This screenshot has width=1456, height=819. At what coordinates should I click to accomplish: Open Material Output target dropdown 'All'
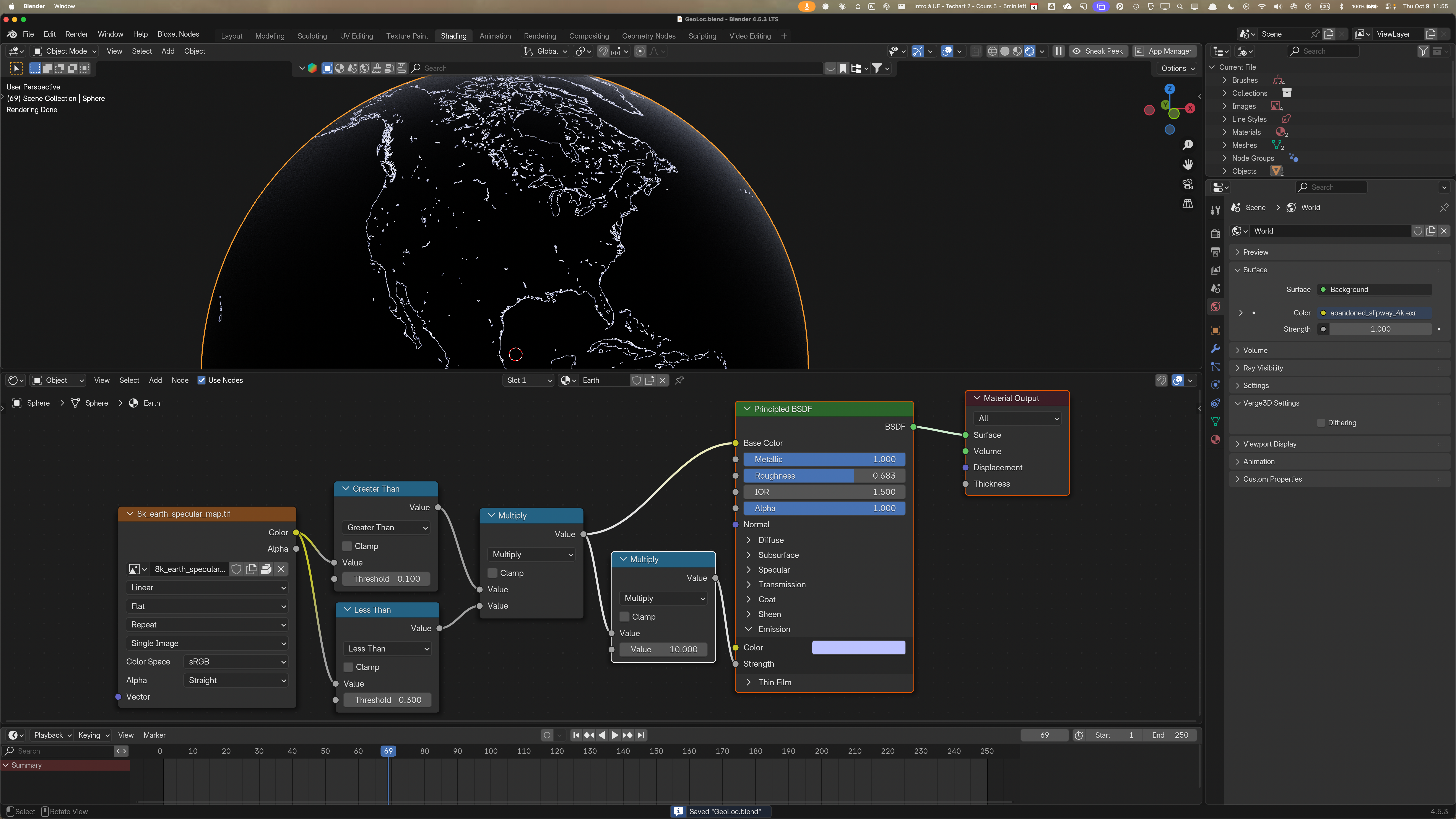(x=1017, y=419)
